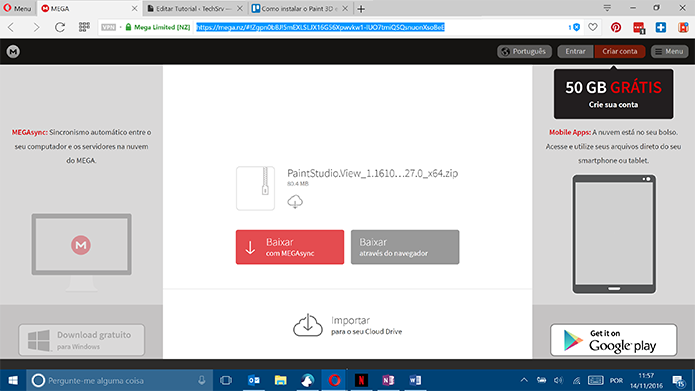
Task: Click the Entrar login button
Action: point(575,51)
